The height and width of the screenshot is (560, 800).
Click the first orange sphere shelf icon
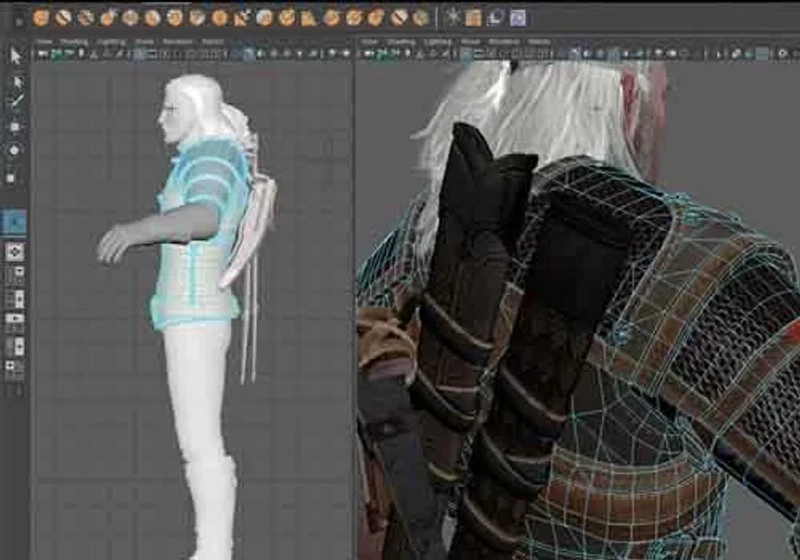(x=40, y=18)
